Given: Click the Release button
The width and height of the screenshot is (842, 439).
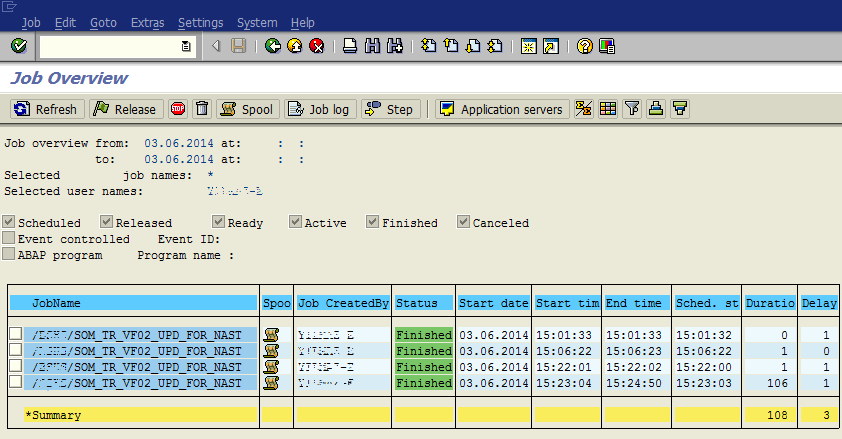Looking at the screenshot, I should (x=126, y=109).
